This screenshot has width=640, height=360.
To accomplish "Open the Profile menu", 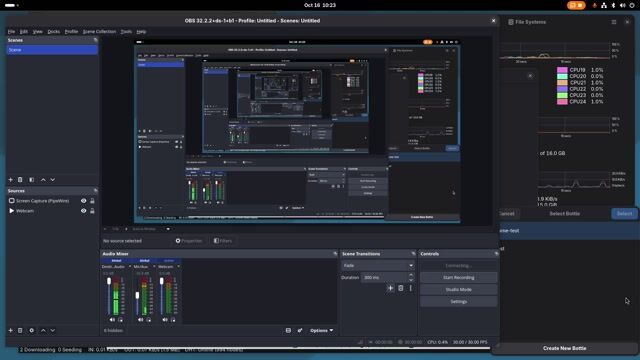I will pos(71,31).
